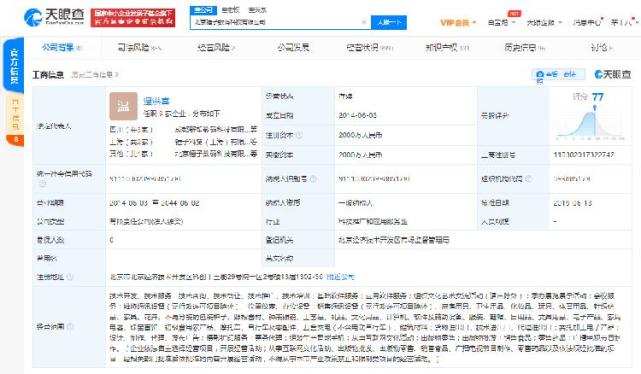Click the help icon under 统一社会信用代码
641x374 pixels.
42,184
